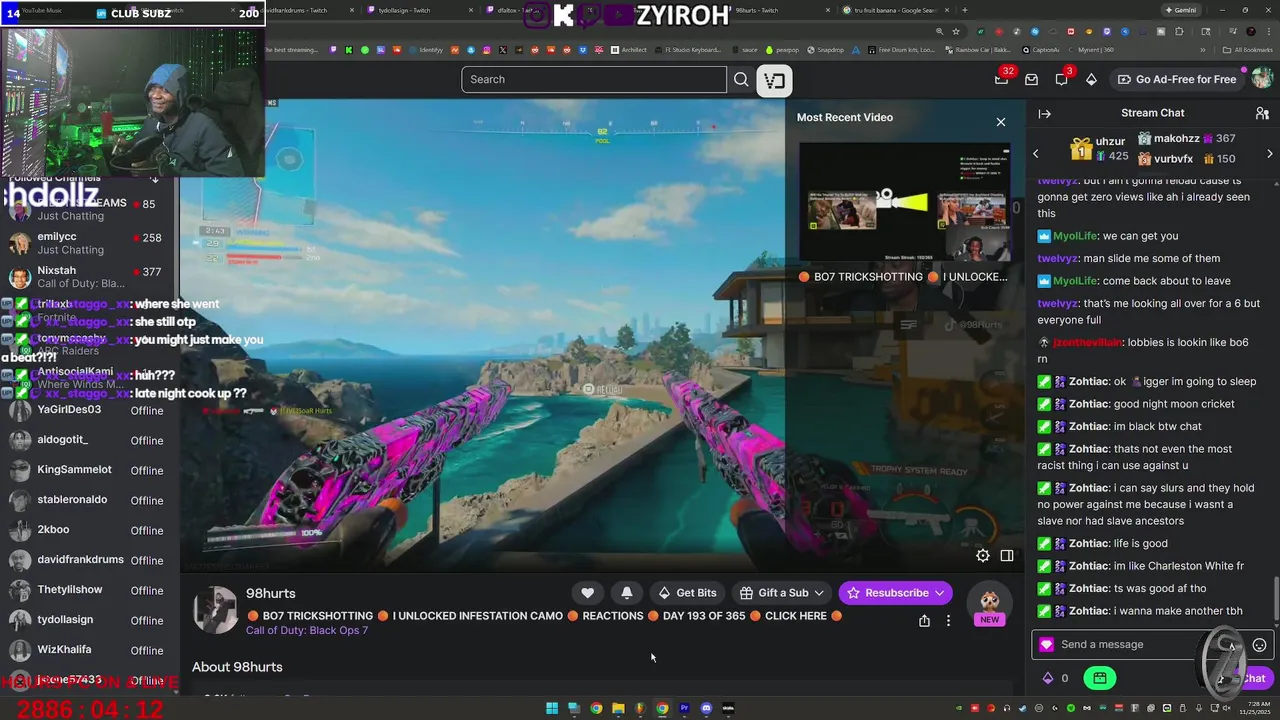This screenshot has width=1280, height=720.
Task: Bookmark this page with the star icon
Action: tap(957, 31)
